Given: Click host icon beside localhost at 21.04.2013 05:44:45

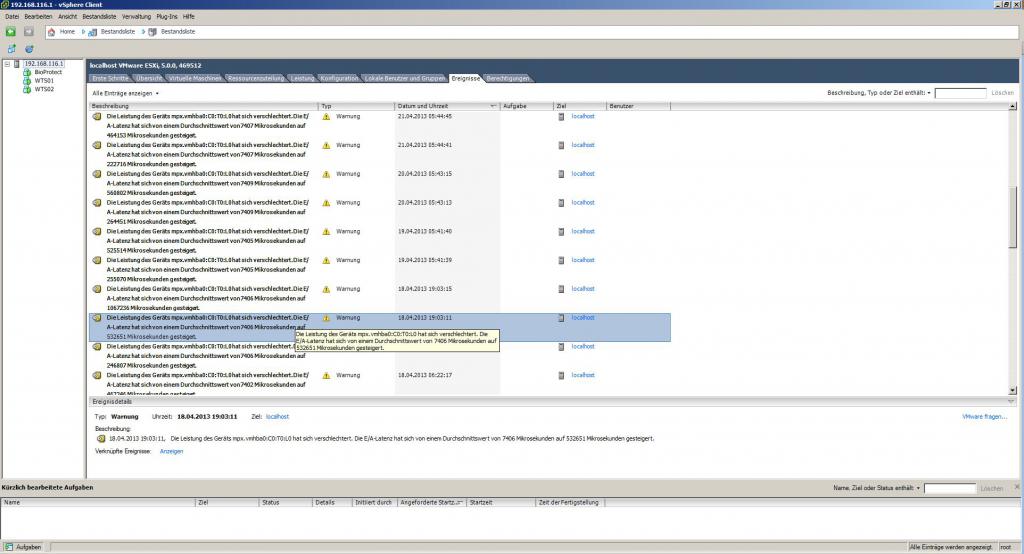Looking at the screenshot, I should [561, 116].
